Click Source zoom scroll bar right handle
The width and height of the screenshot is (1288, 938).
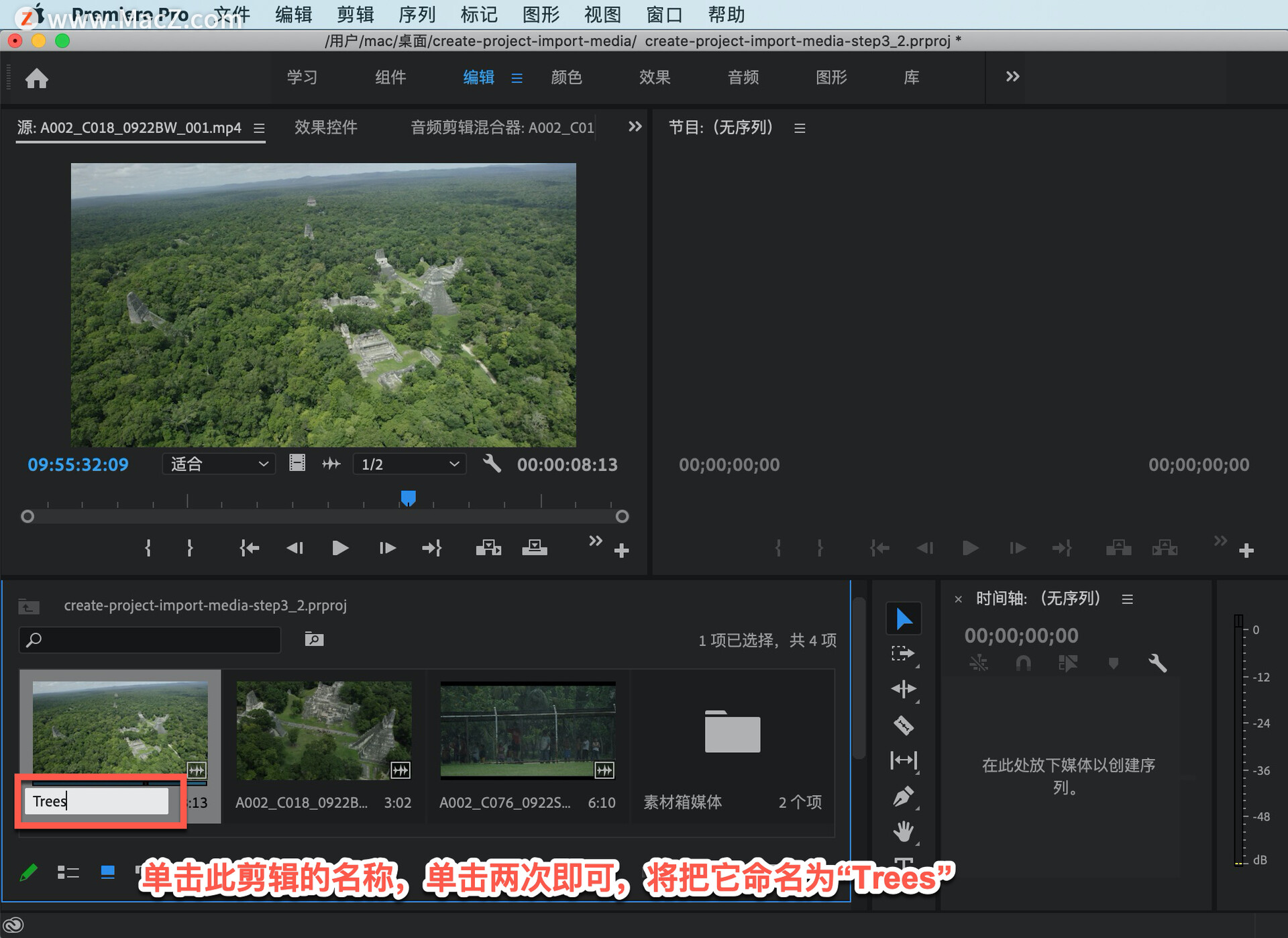622,516
